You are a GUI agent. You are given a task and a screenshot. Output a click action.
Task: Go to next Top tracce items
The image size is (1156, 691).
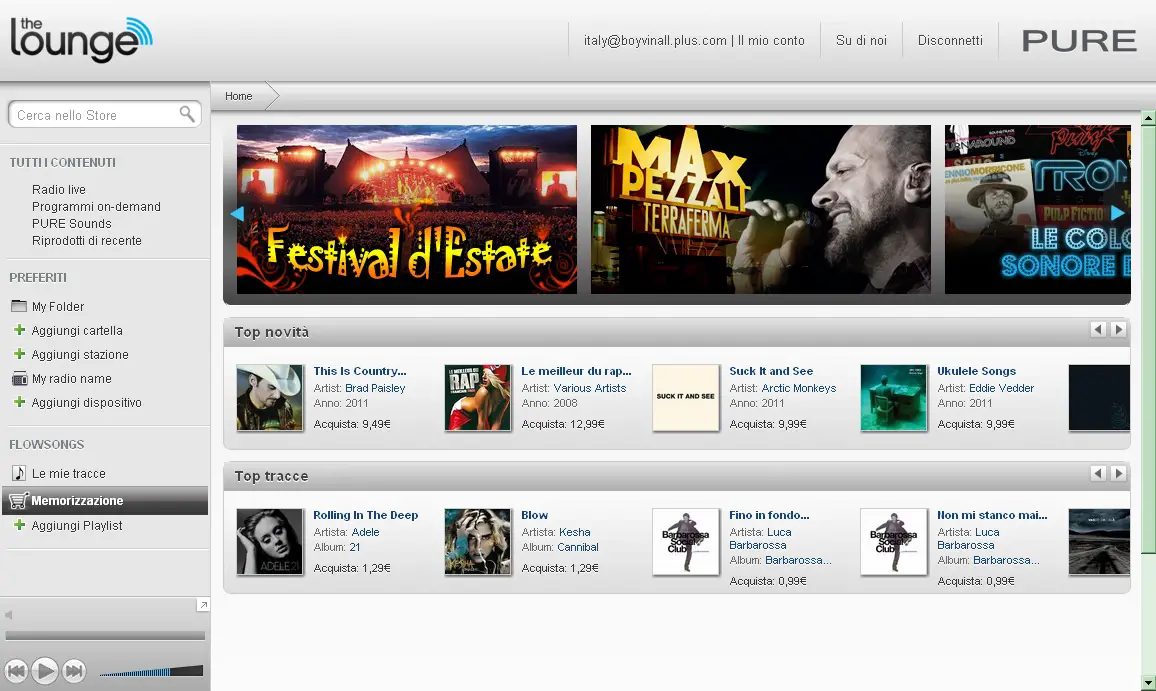[1118, 473]
